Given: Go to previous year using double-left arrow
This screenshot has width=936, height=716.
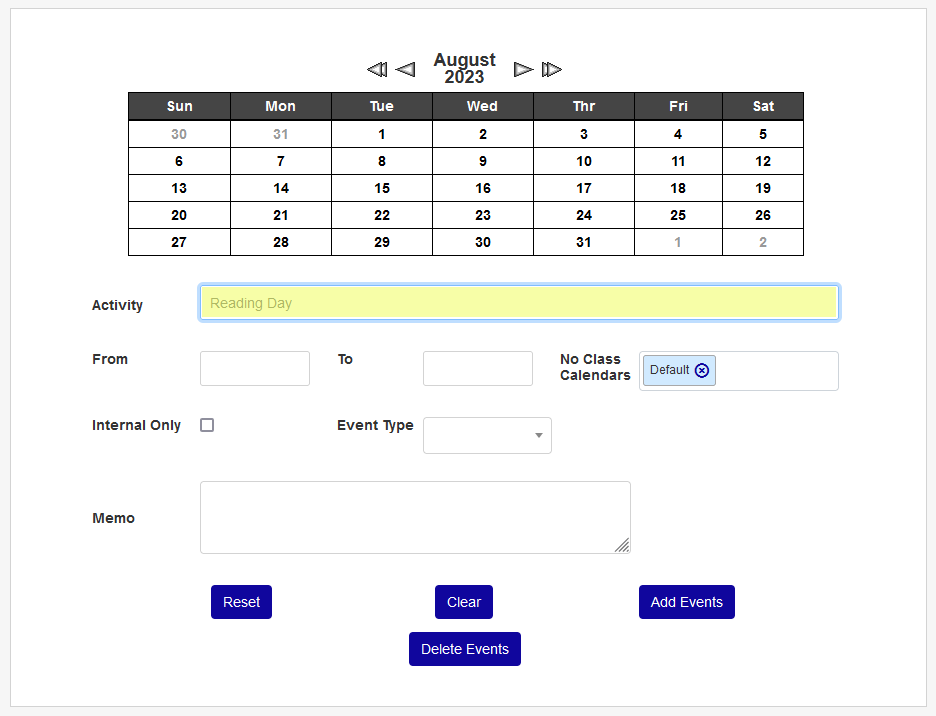Looking at the screenshot, I should [x=376, y=69].
